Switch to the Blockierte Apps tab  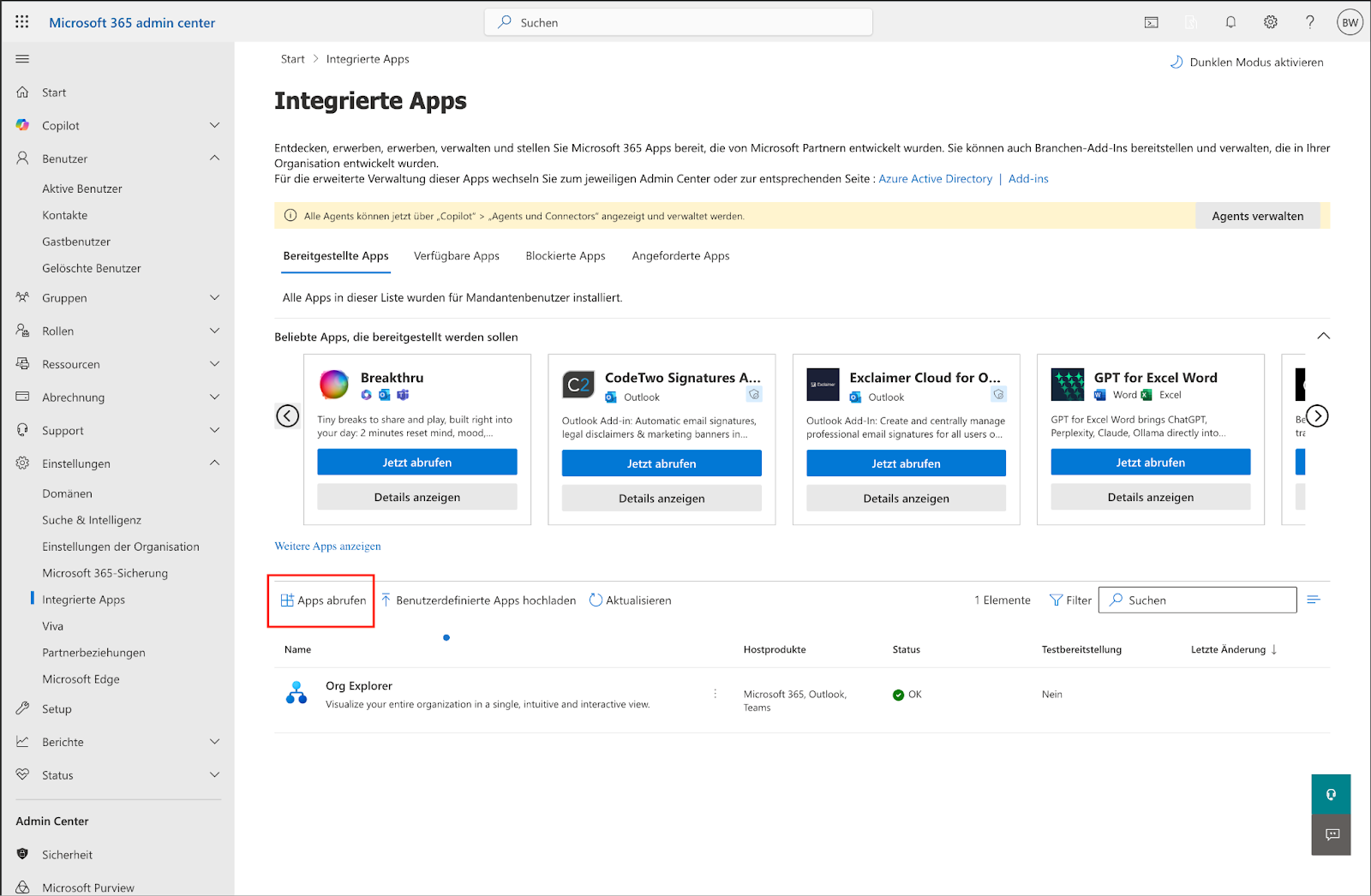pos(565,256)
